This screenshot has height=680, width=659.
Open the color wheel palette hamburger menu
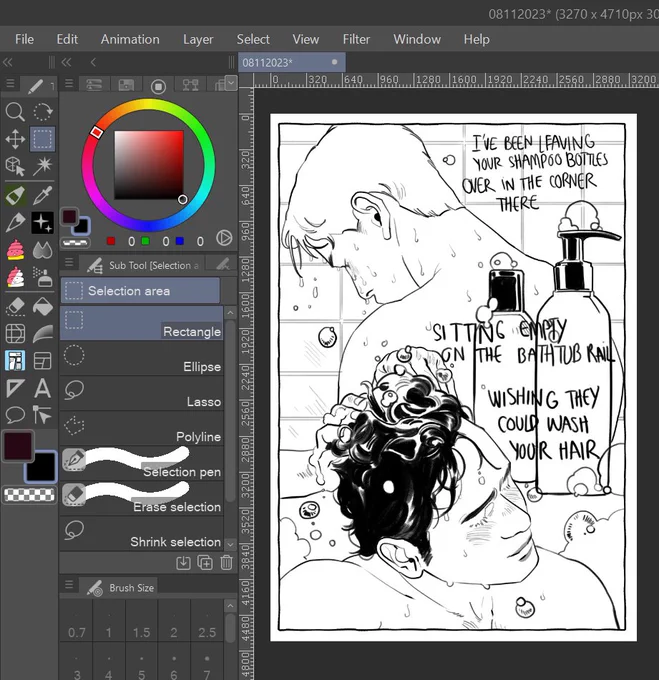click(69, 83)
